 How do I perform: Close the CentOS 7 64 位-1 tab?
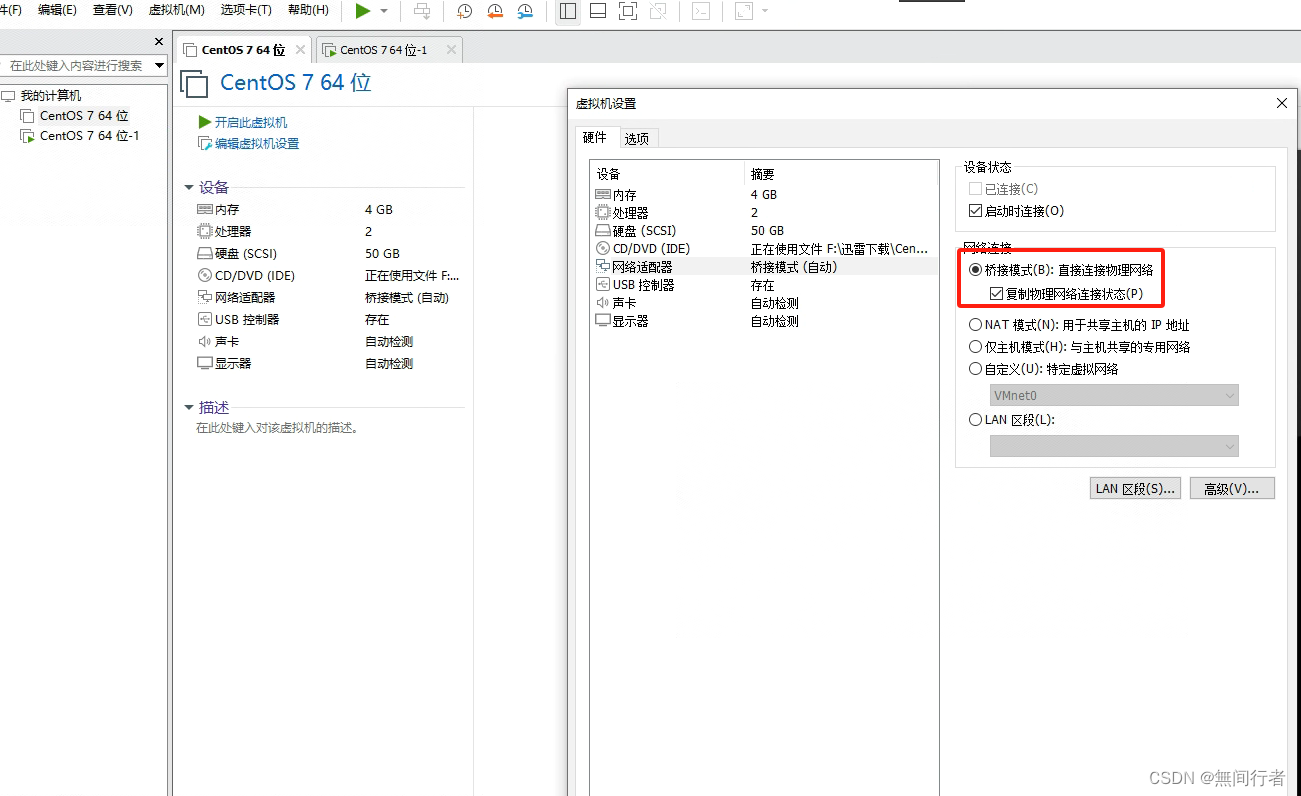click(451, 49)
